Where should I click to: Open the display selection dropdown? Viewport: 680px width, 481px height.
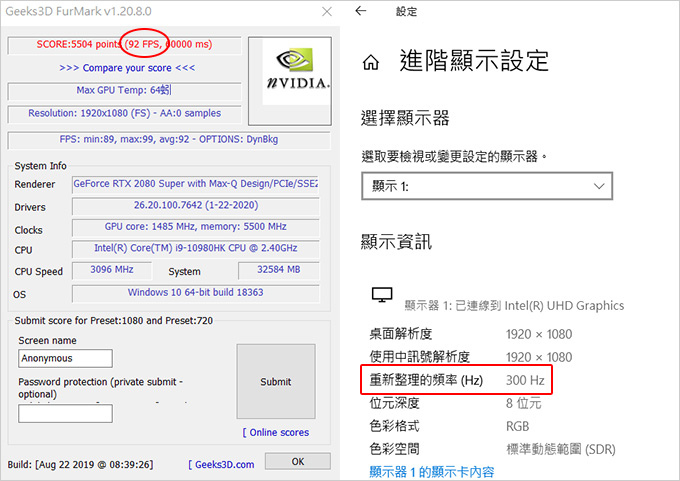487,186
